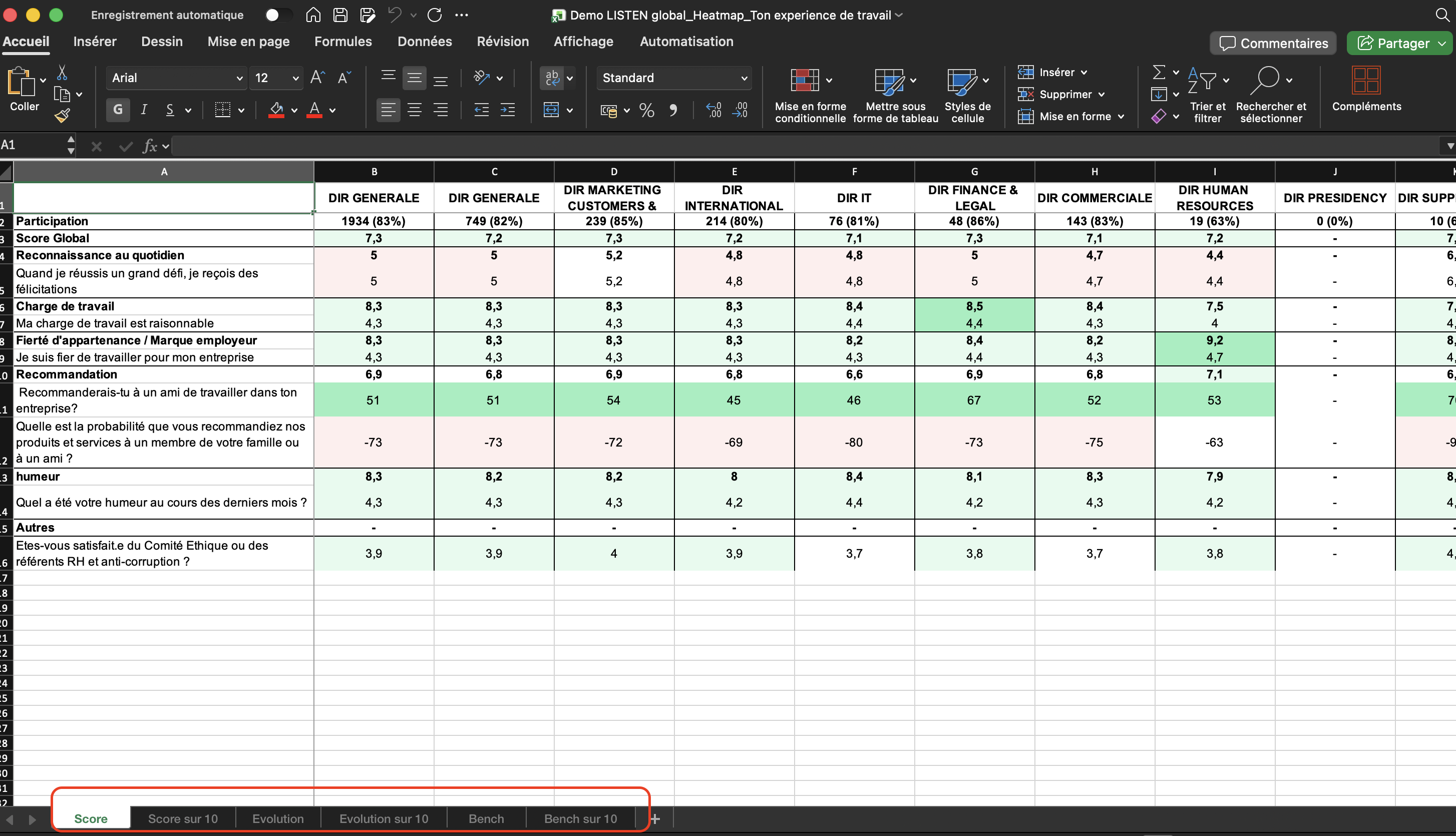The height and width of the screenshot is (836, 1456).
Task: Open the Evolution sur 10 sheet tab
Action: pyautogui.click(x=384, y=819)
